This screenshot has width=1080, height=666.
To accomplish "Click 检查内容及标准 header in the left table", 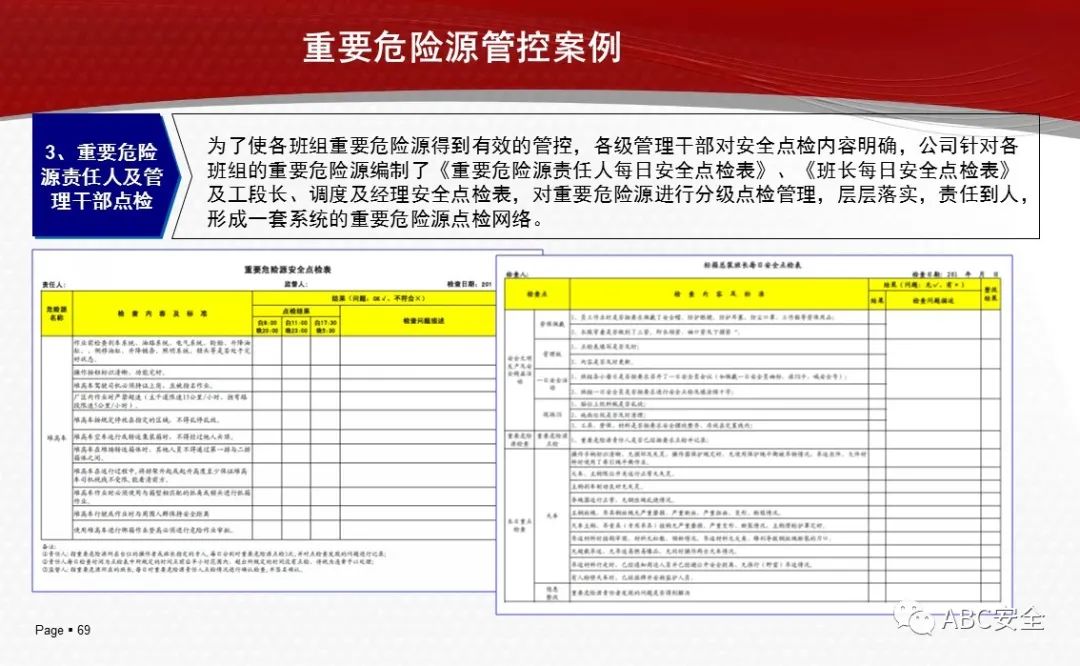I will pos(160,312).
